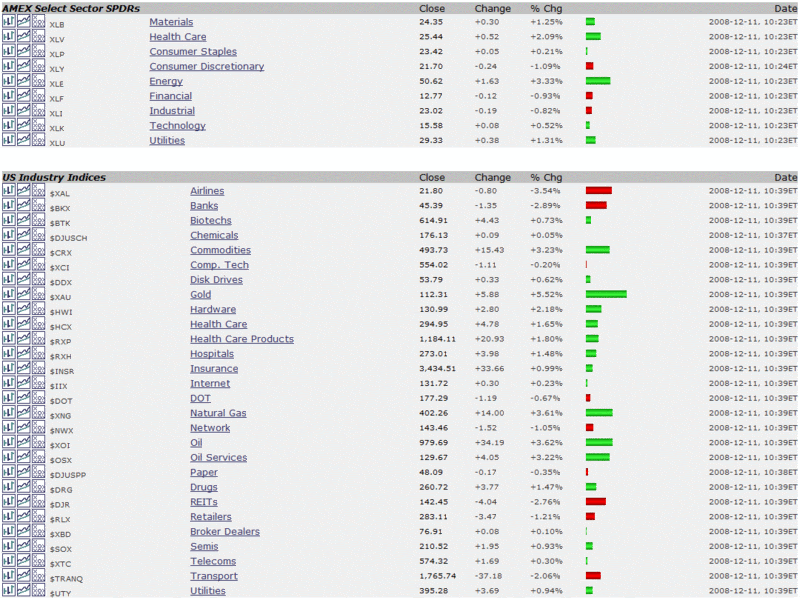800x600 pixels.
Task: Open the bar chart icon for XLY
Action: click(9, 65)
